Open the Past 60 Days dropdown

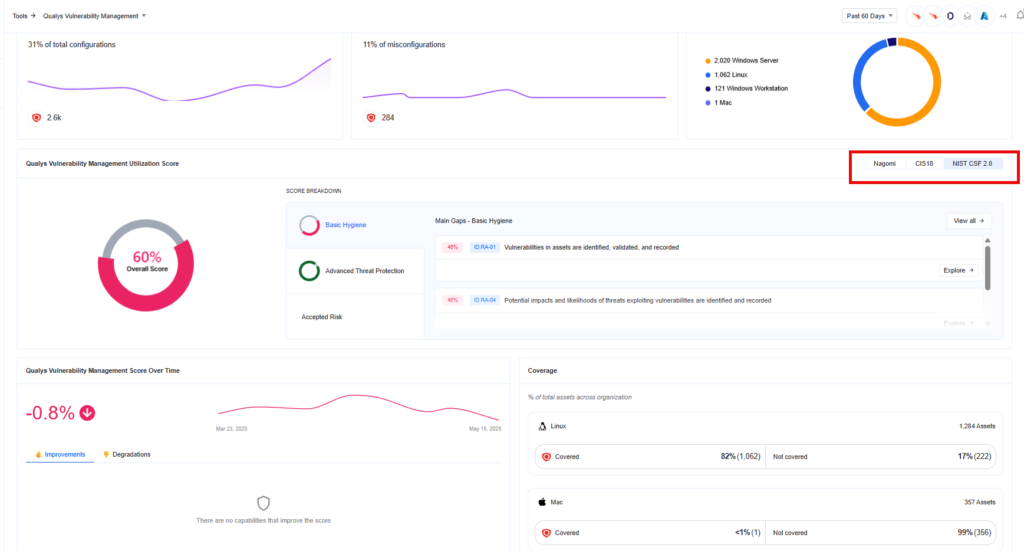coord(869,16)
